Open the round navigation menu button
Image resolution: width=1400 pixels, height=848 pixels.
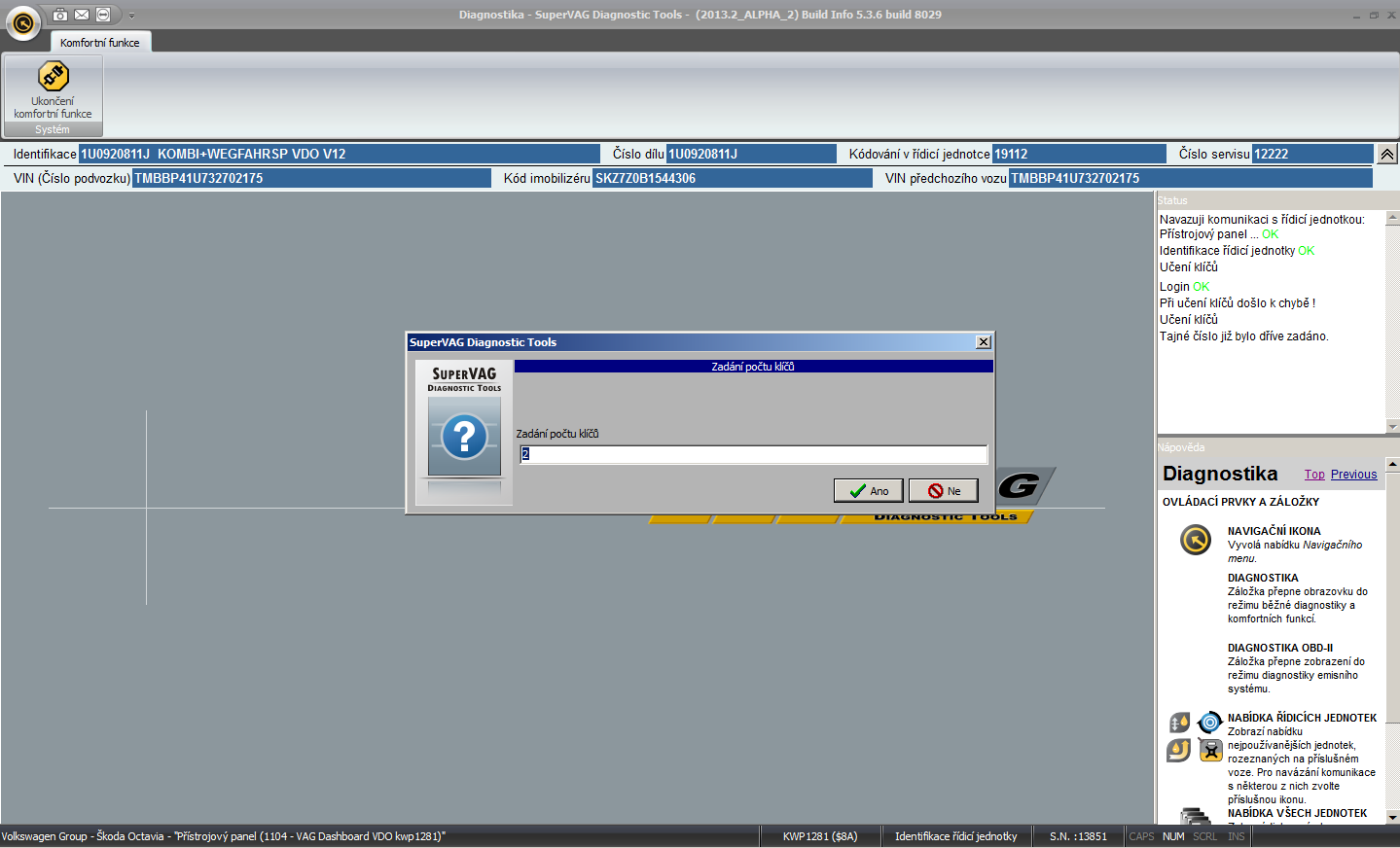(x=23, y=23)
